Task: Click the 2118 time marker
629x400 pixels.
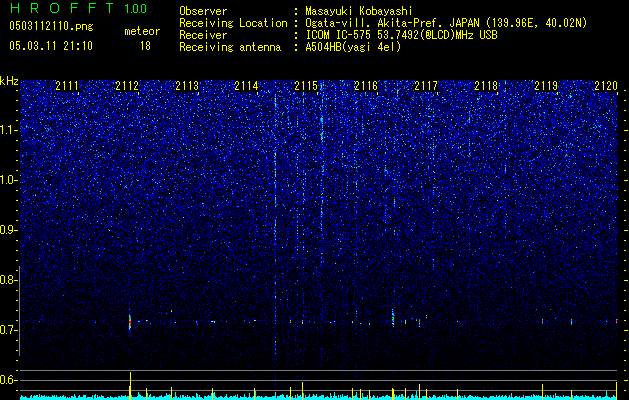Action: [x=486, y=85]
